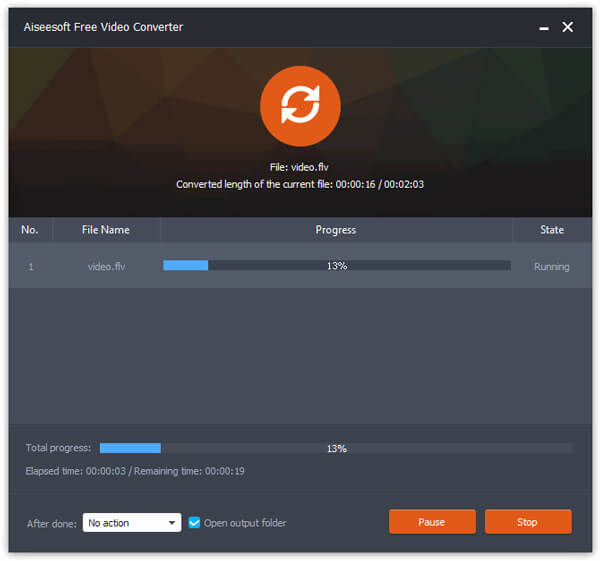This screenshot has width=600, height=561.
Task: Open the After done 'No action' dropdown
Action: click(x=132, y=522)
